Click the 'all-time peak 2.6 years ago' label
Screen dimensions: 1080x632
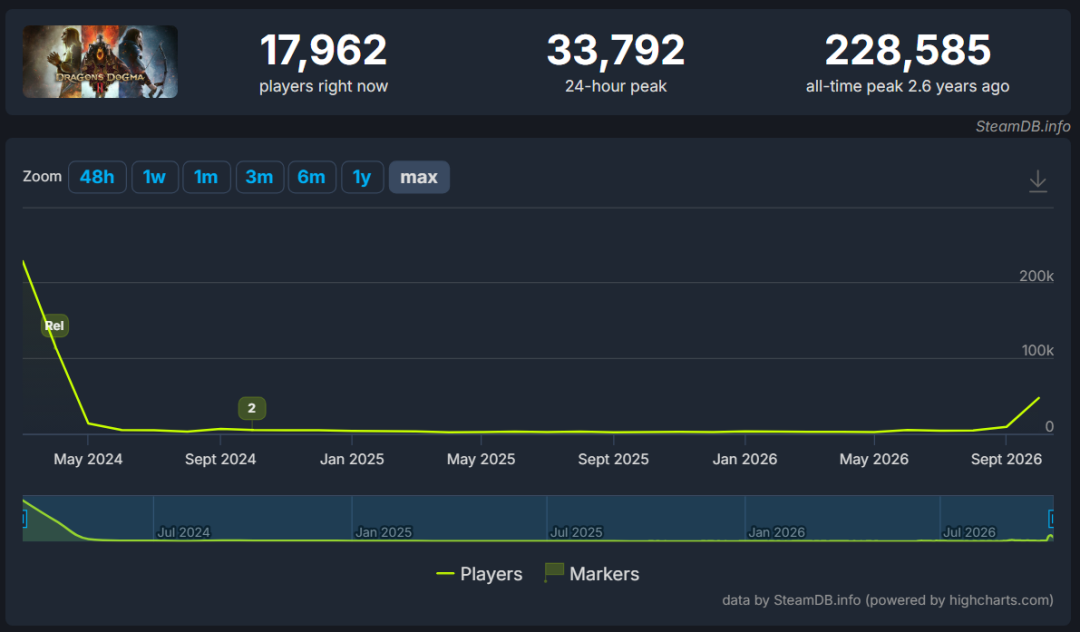click(908, 86)
